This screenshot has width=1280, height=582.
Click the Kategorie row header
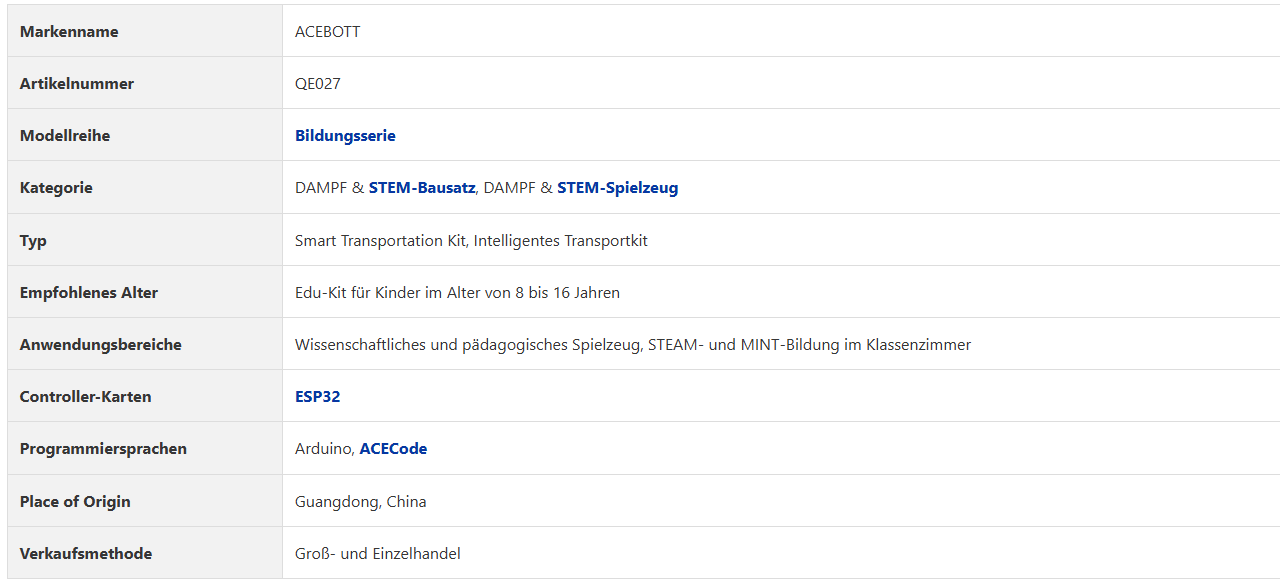pos(145,187)
